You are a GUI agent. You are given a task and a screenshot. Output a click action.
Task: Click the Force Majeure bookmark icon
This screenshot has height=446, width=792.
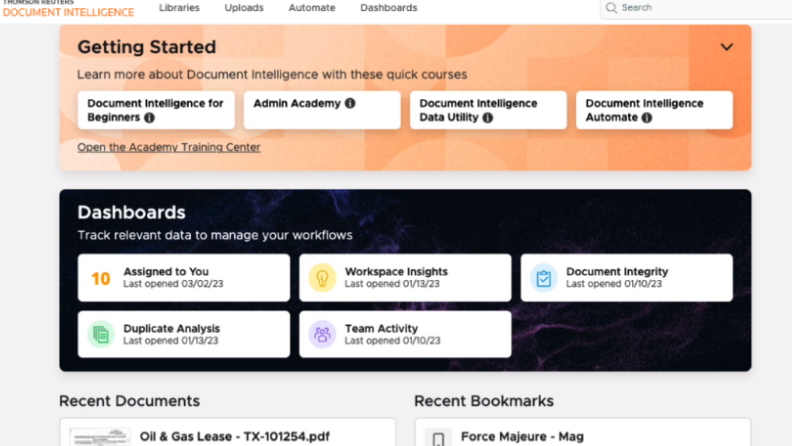[438, 438]
